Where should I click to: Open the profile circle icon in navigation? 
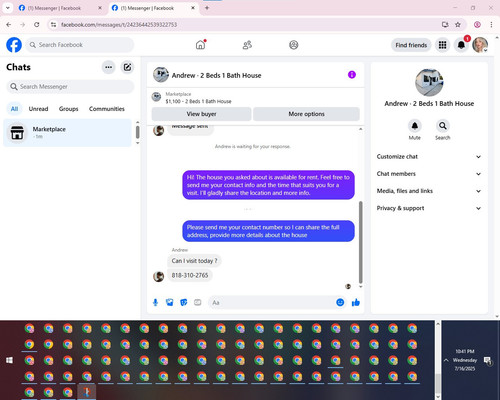pos(294,45)
